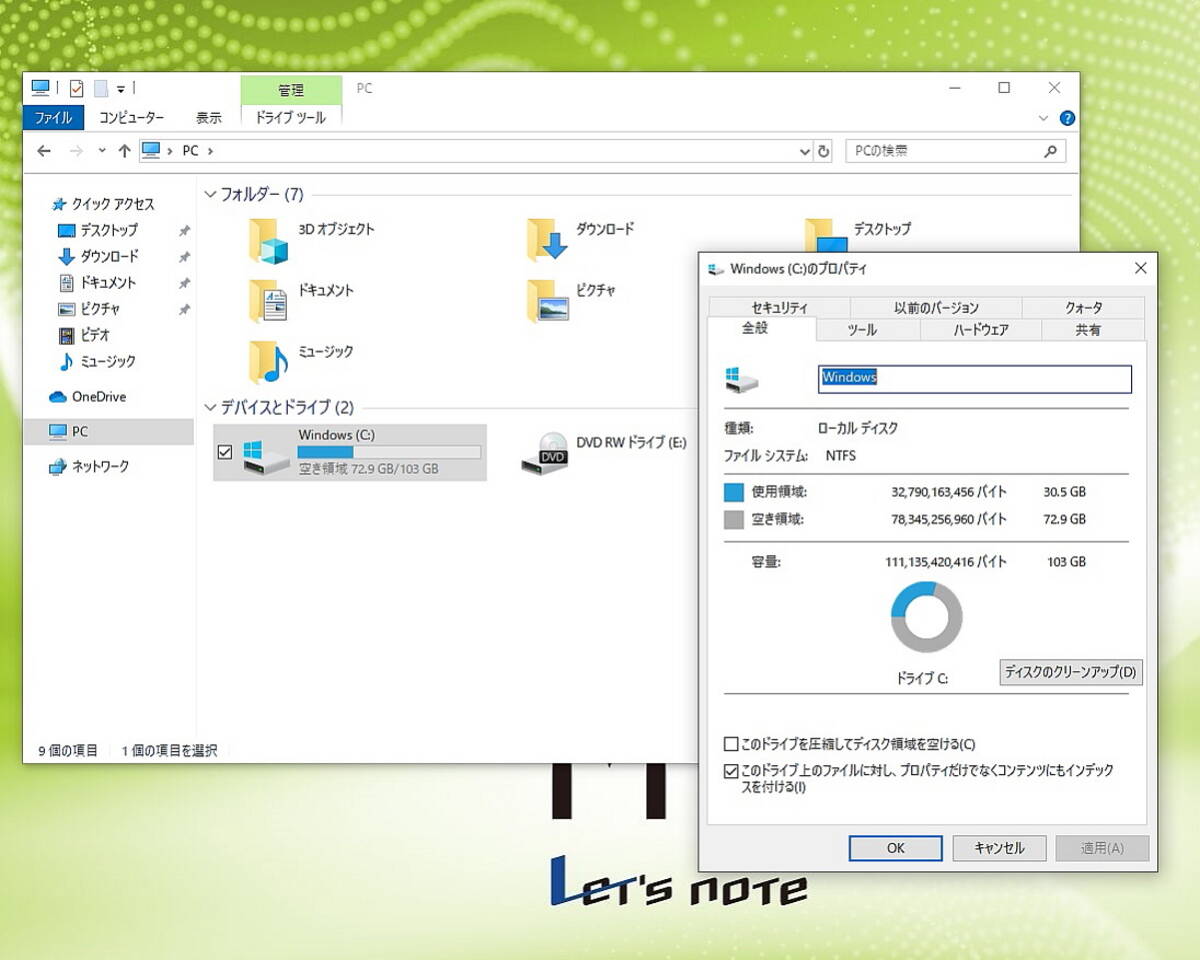This screenshot has width=1200, height=960.
Task: Switch to the 表示 ribbon tab
Action: [x=208, y=117]
